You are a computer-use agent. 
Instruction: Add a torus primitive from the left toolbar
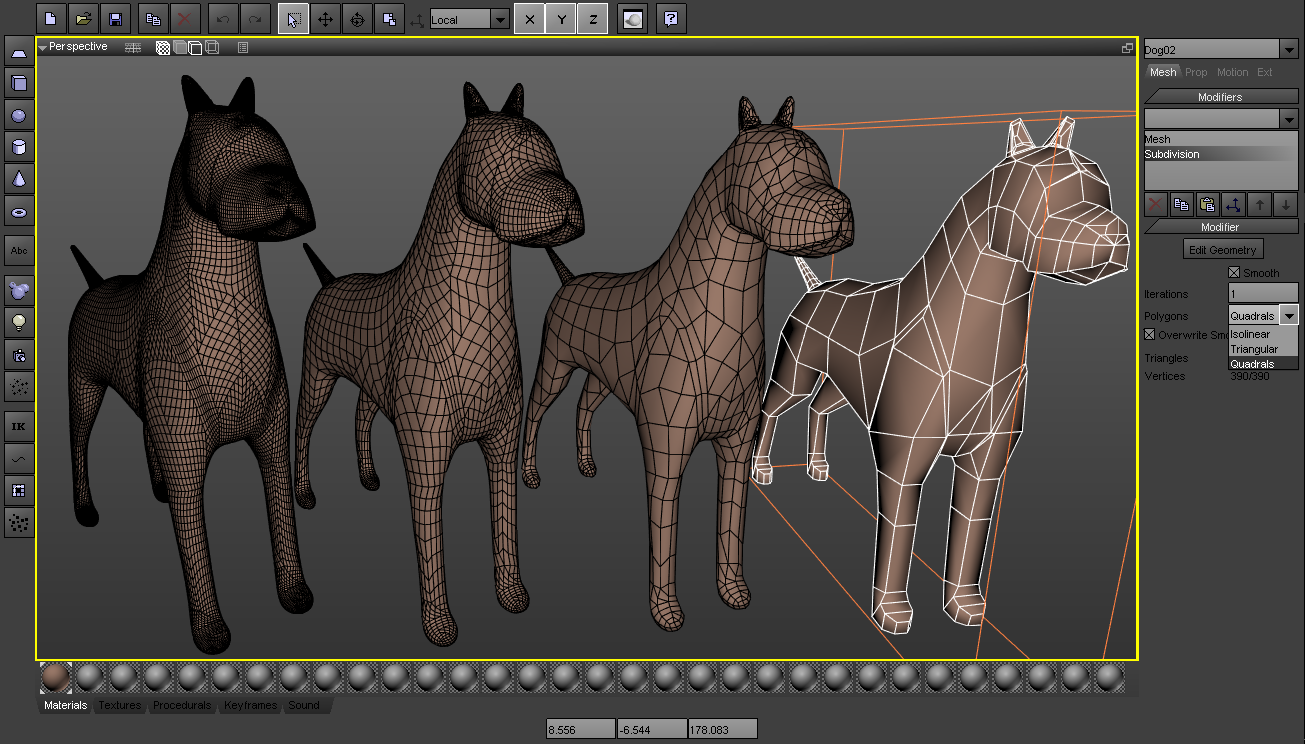[x=18, y=212]
